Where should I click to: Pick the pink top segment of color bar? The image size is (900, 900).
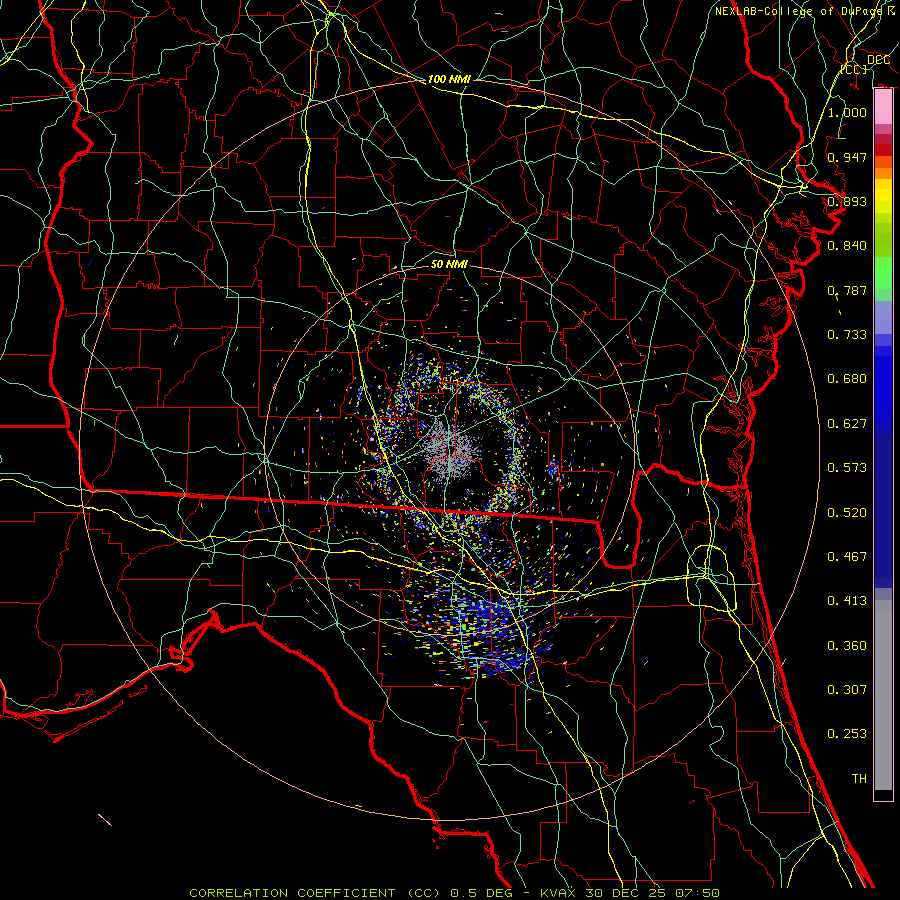point(883,107)
